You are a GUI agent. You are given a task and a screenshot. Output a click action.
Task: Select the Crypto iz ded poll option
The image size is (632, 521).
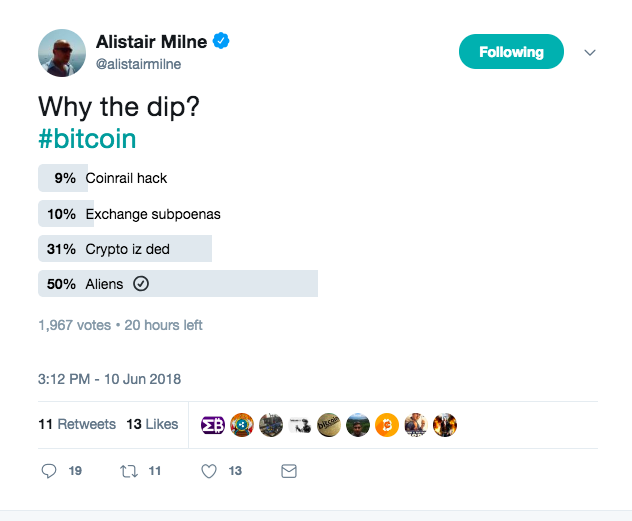[x=122, y=249]
